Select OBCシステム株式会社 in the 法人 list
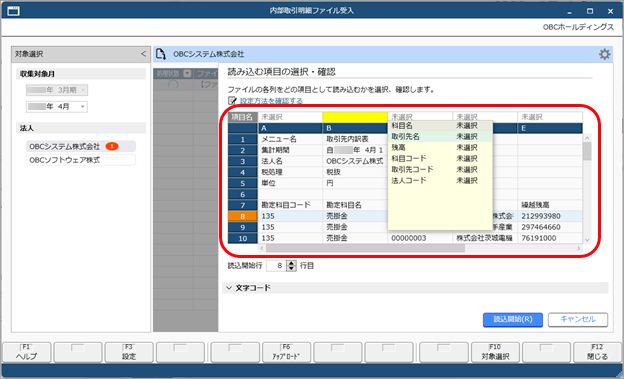 pos(81,147)
